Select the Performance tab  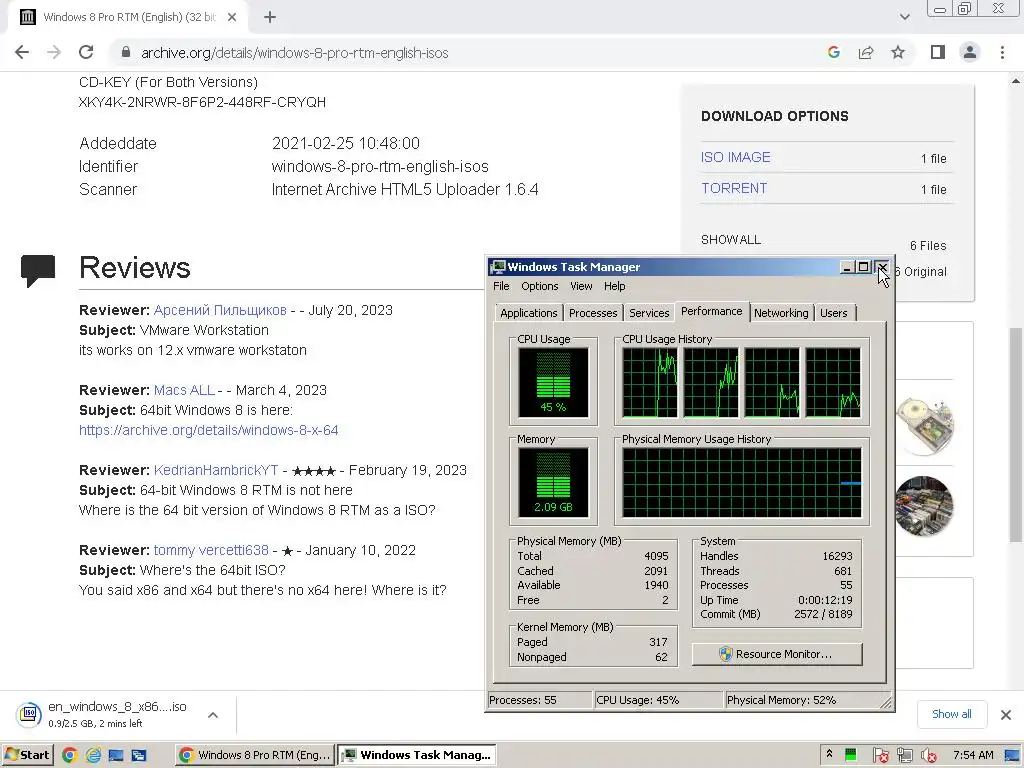(711, 312)
